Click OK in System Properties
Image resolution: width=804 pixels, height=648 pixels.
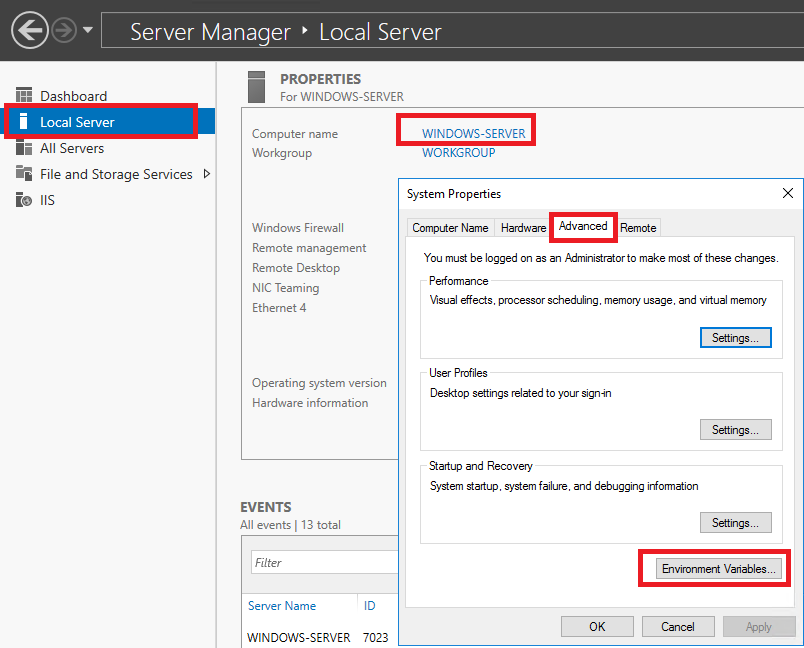tap(597, 626)
